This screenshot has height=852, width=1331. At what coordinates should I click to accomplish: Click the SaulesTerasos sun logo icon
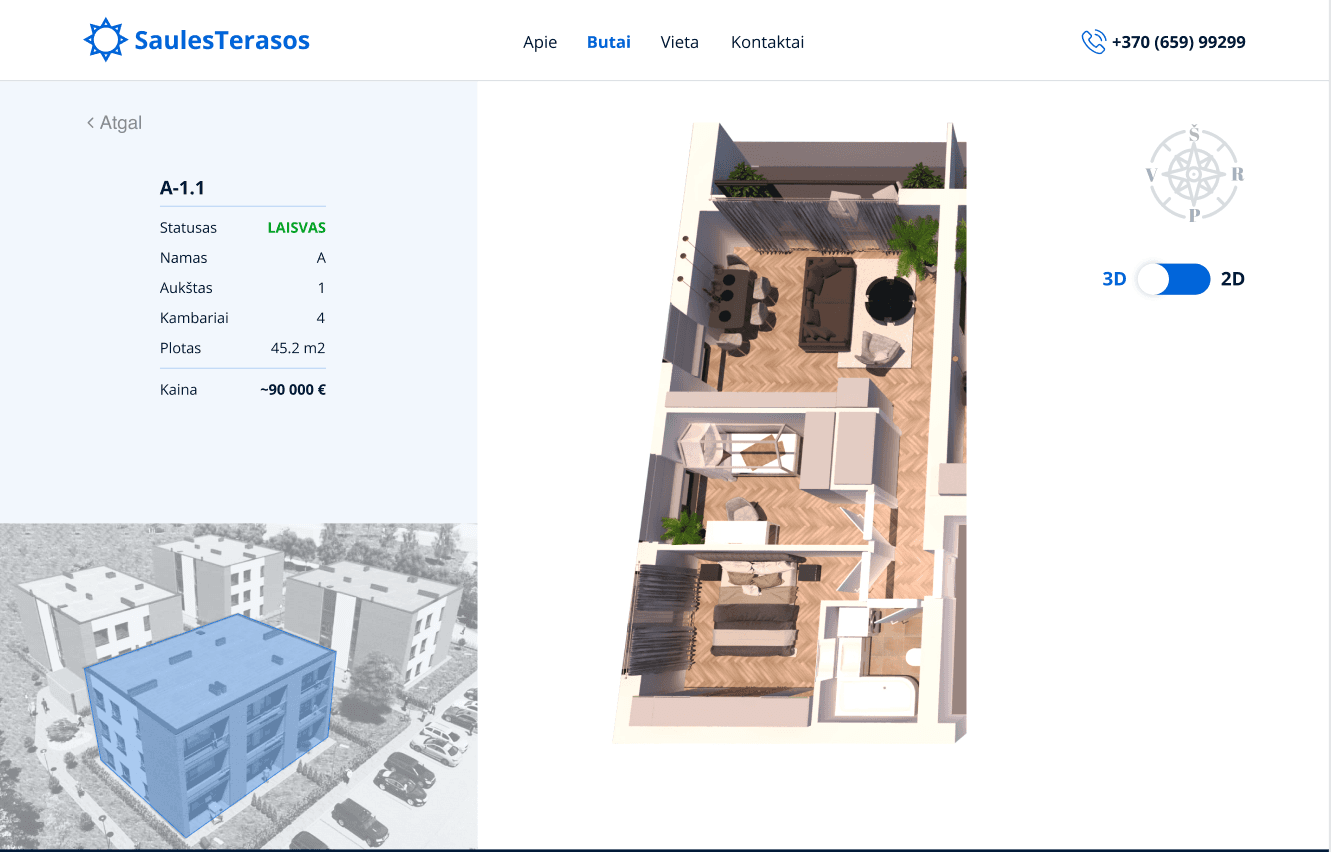105,40
